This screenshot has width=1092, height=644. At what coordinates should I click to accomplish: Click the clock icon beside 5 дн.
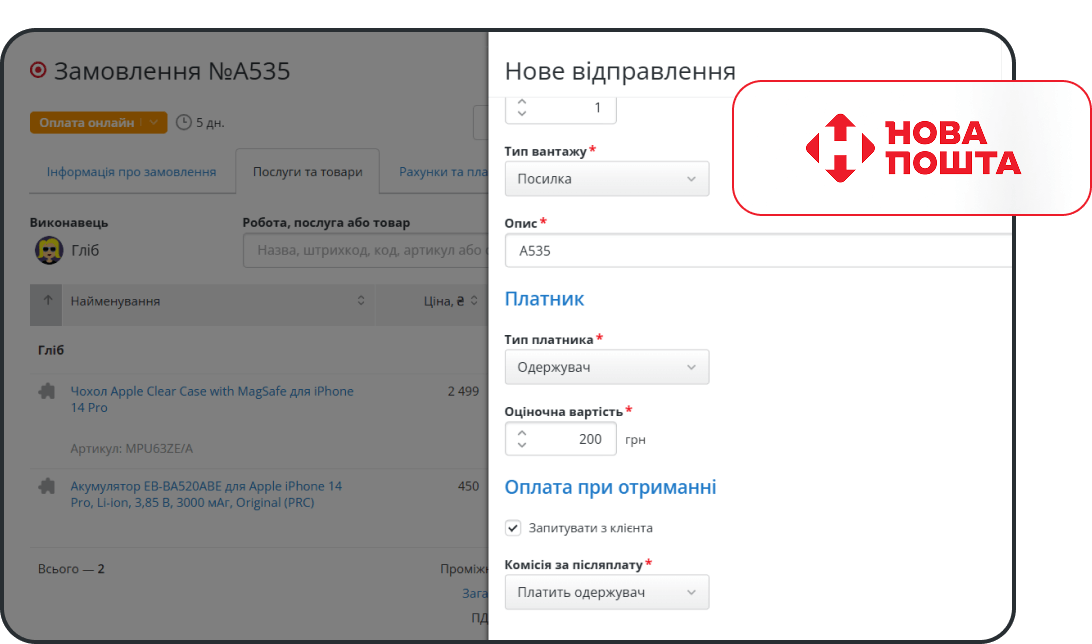click(x=183, y=123)
